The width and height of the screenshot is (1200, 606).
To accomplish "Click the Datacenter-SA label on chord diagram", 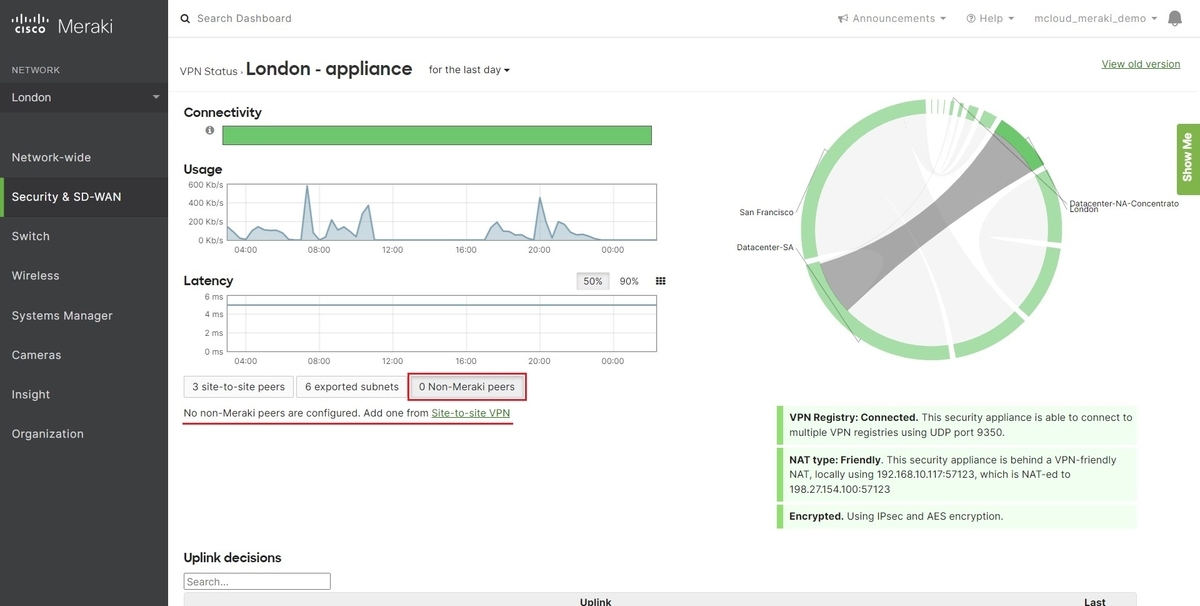I will [x=765, y=247].
